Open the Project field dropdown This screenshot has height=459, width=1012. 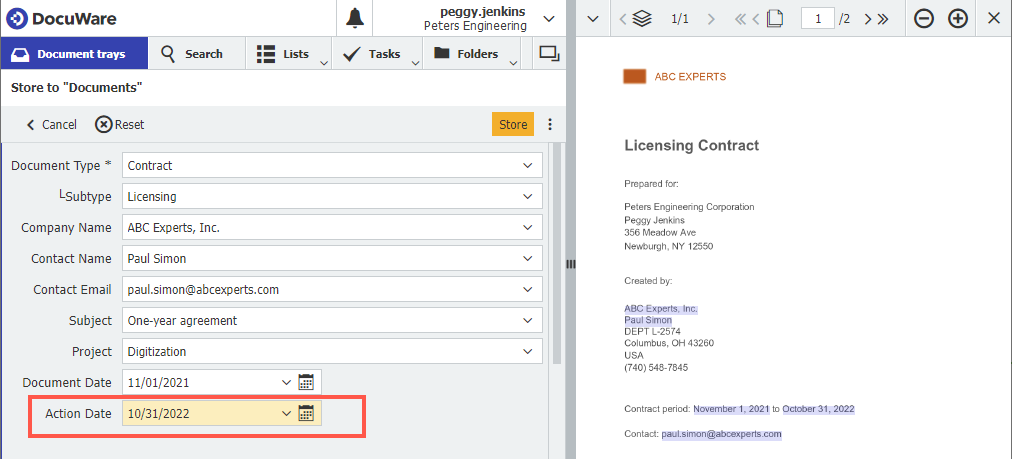(x=528, y=352)
